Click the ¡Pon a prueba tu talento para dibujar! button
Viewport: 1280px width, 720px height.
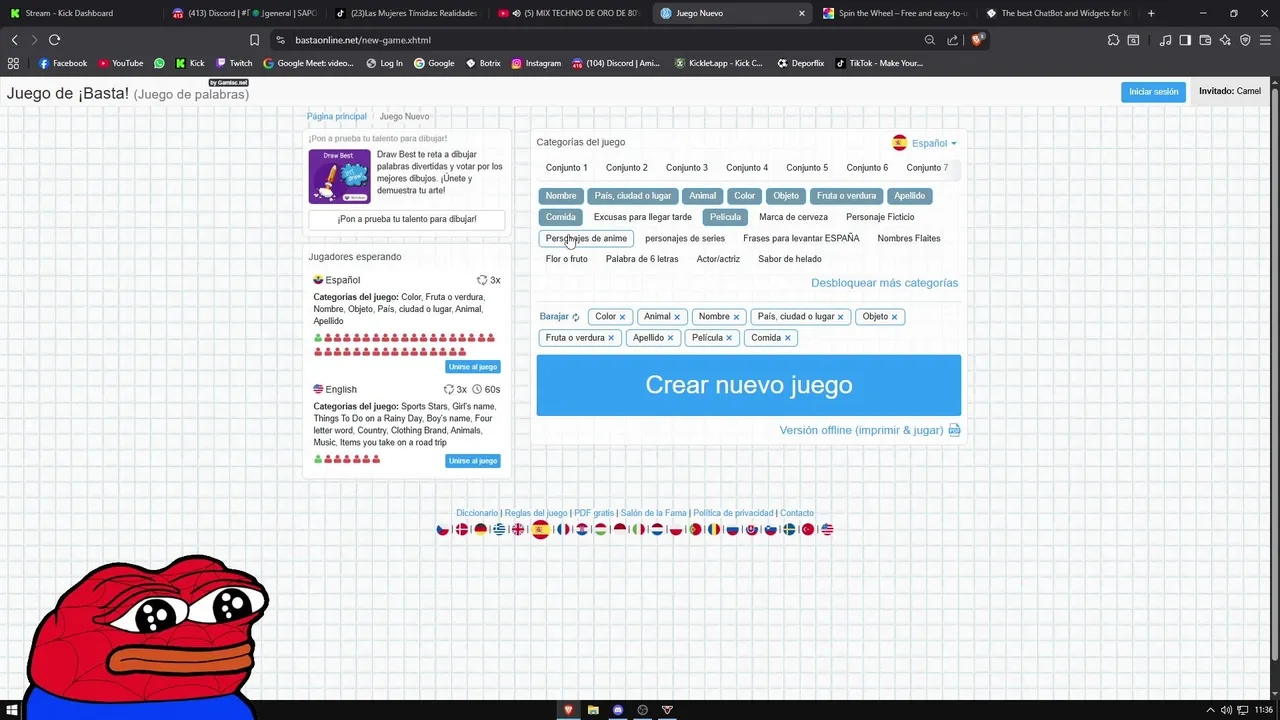(406, 219)
